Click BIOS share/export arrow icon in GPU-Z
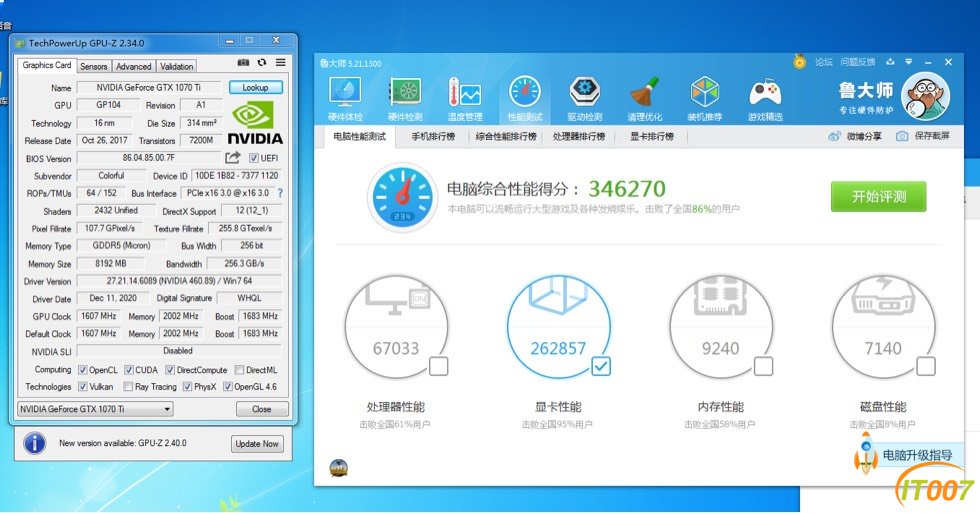Screen dimensions: 980x513 click(232, 157)
